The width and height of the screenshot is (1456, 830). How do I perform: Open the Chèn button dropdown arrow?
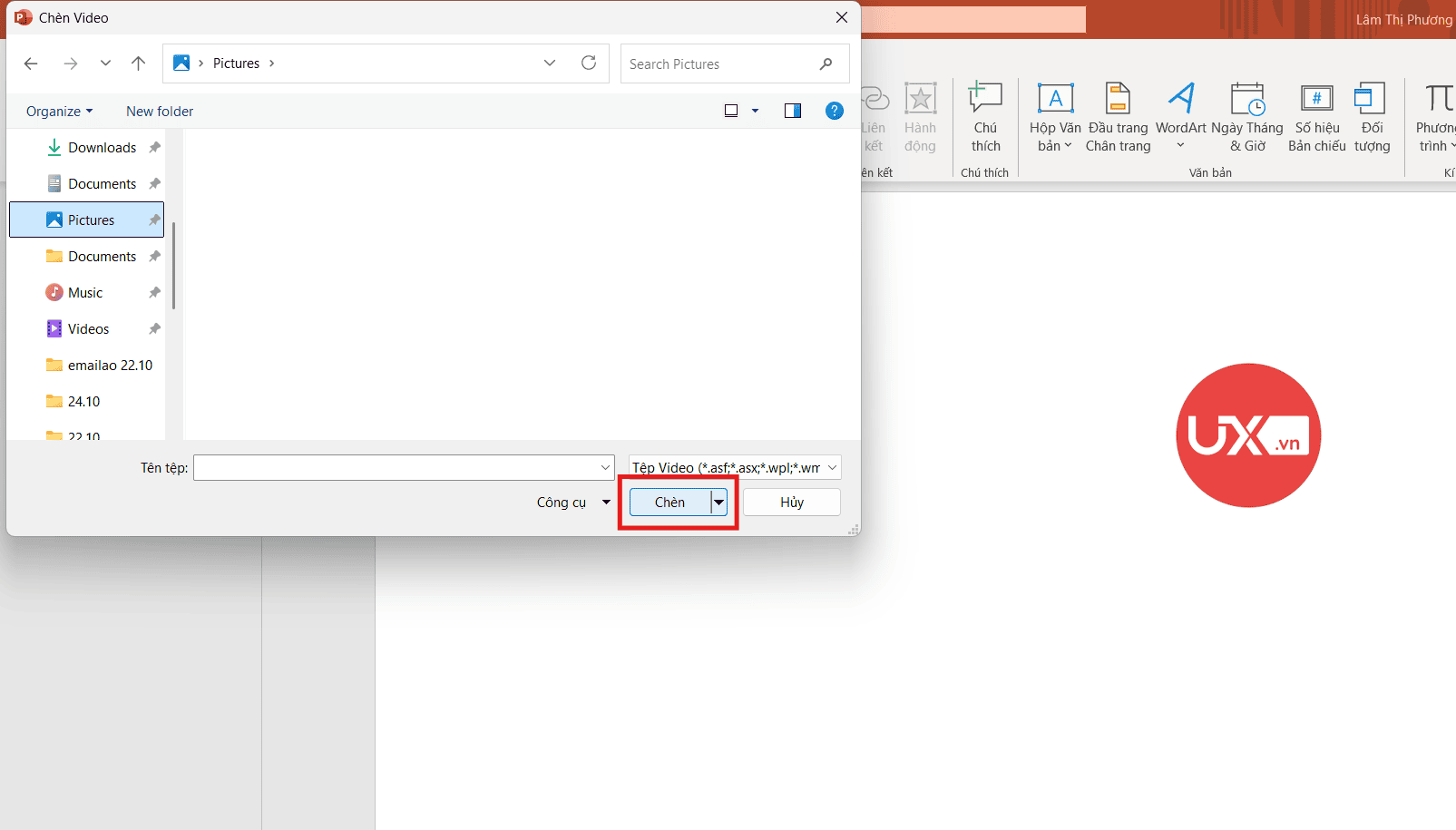718,503
